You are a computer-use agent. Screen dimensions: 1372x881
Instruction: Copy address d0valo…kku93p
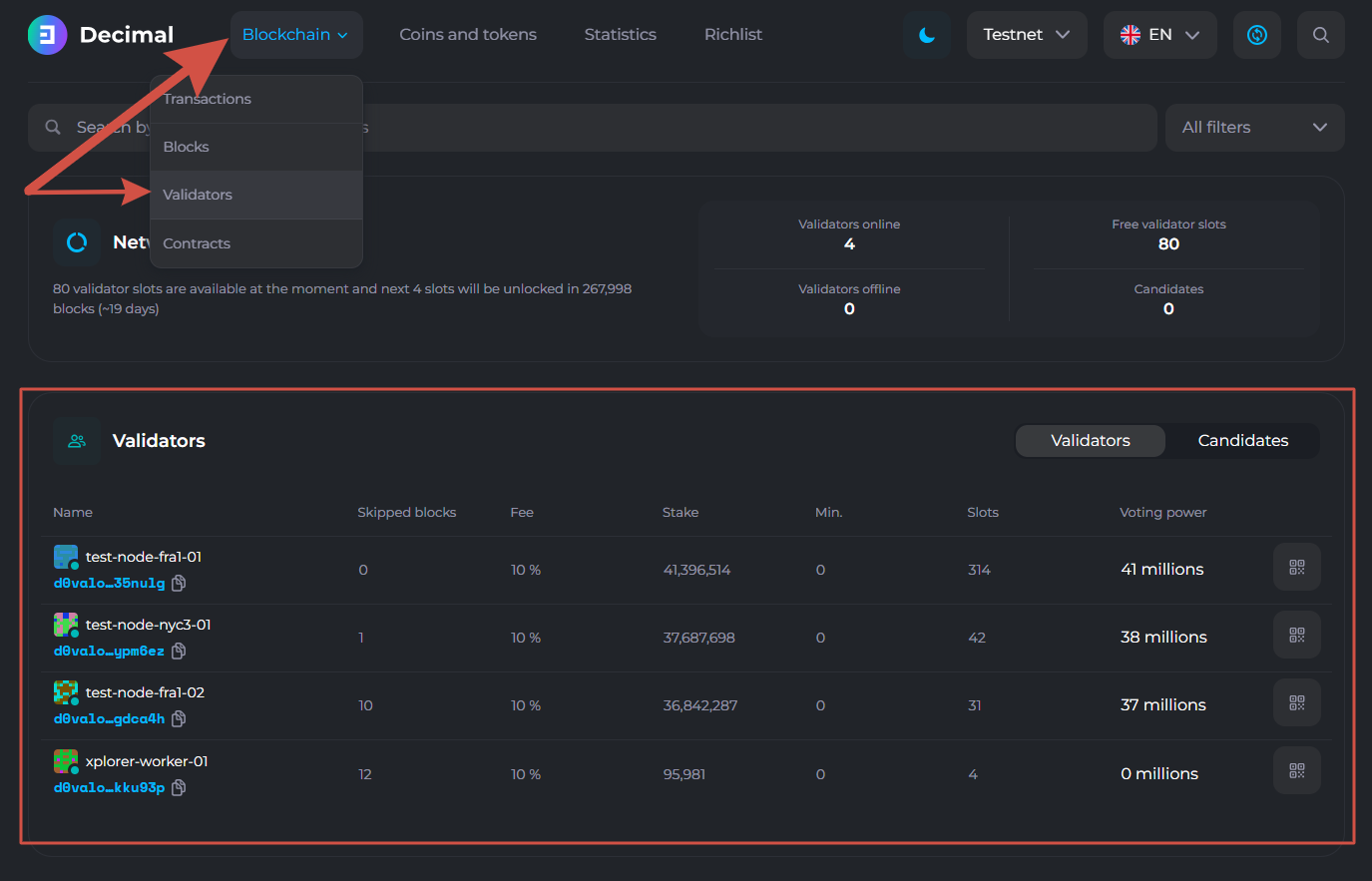[179, 787]
